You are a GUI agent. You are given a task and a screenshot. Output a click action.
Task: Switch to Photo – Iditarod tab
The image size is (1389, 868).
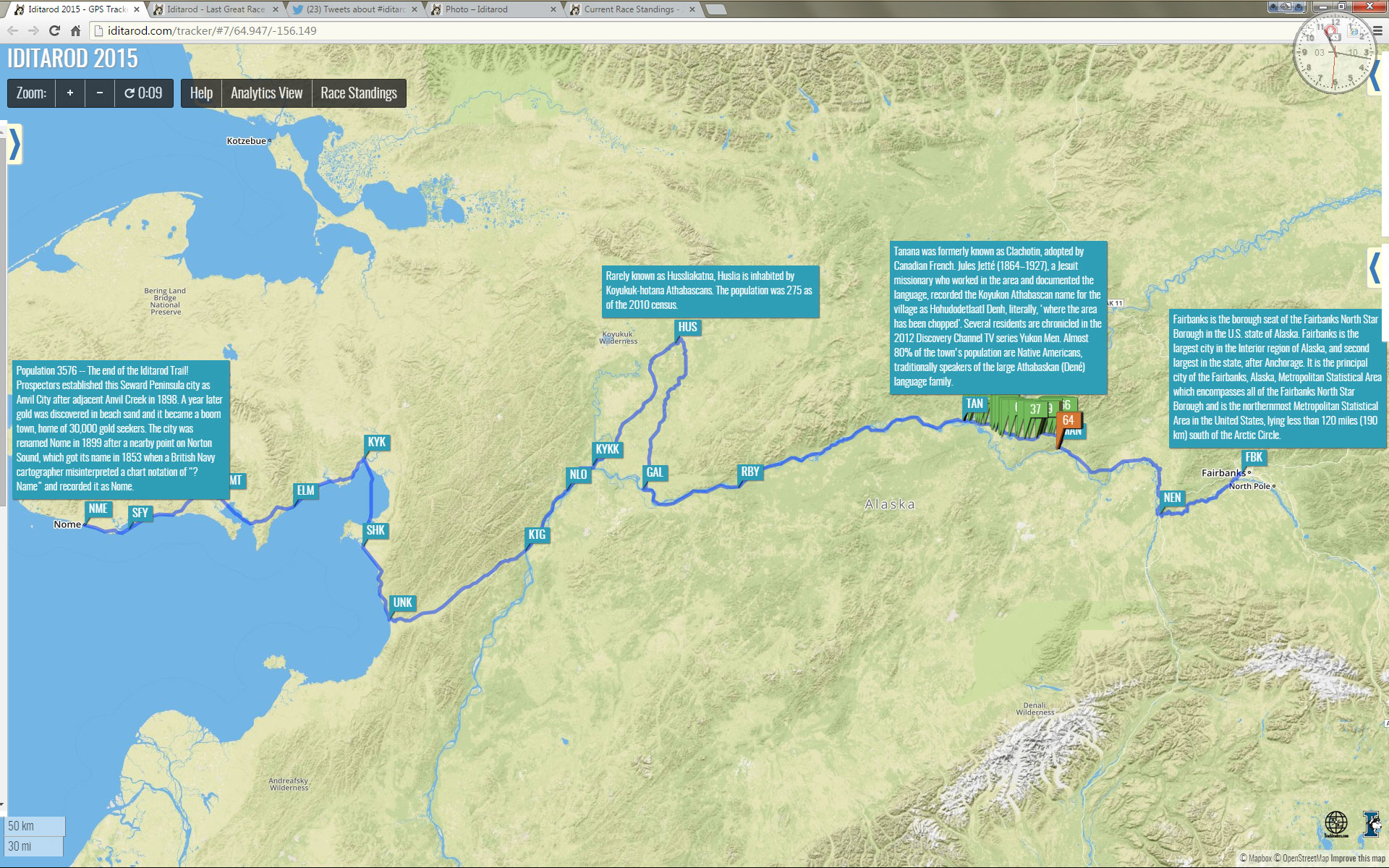[494, 9]
